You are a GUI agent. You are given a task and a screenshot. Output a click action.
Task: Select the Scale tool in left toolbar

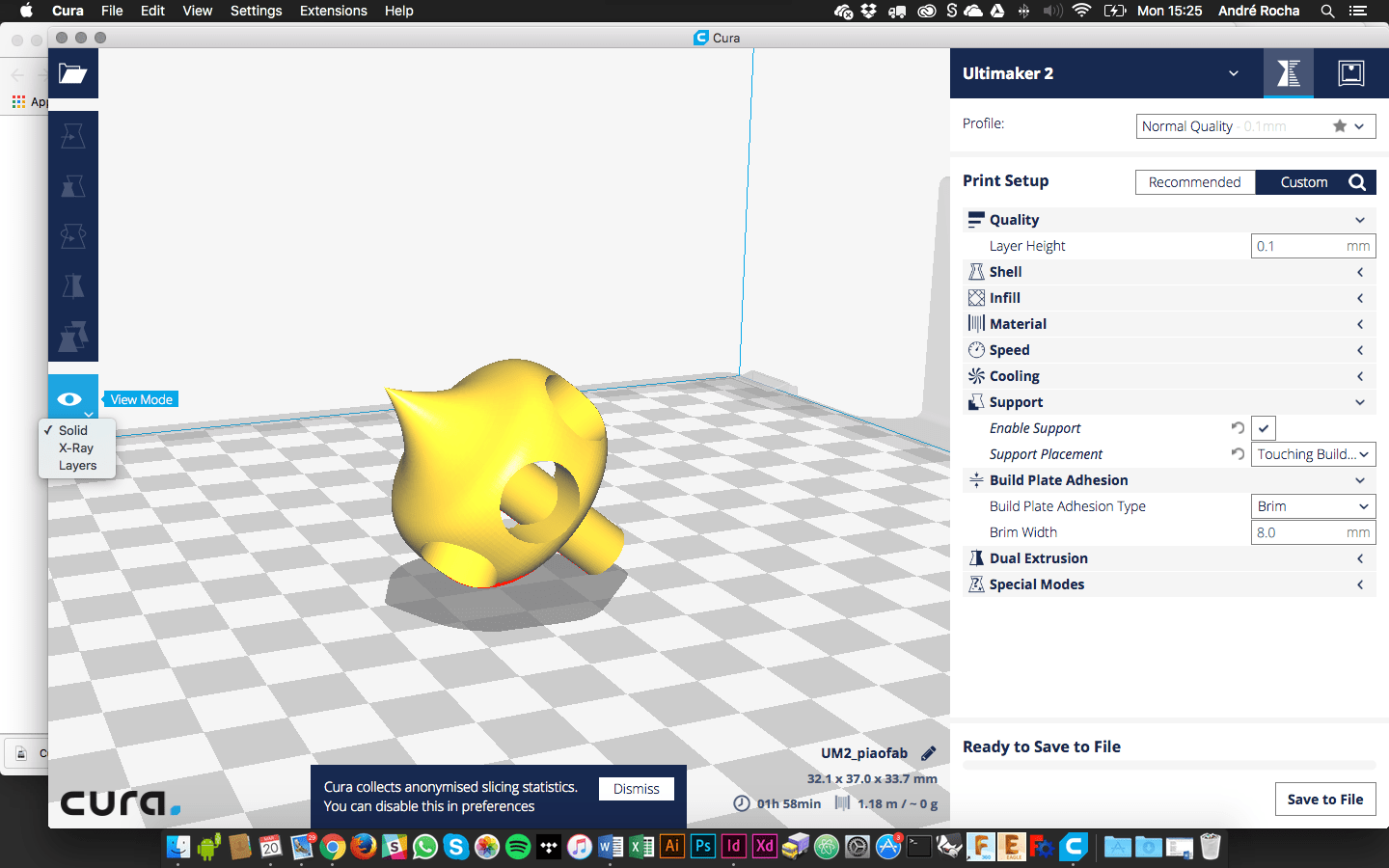tap(73, 186)
